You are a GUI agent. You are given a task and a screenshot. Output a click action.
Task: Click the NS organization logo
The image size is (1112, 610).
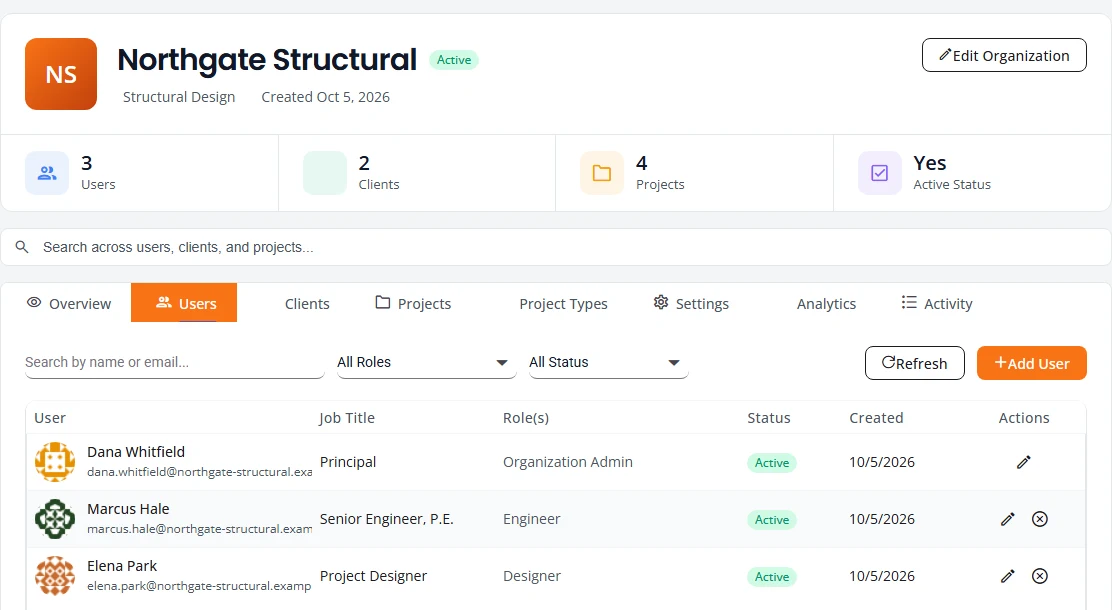tap(61, 74)
